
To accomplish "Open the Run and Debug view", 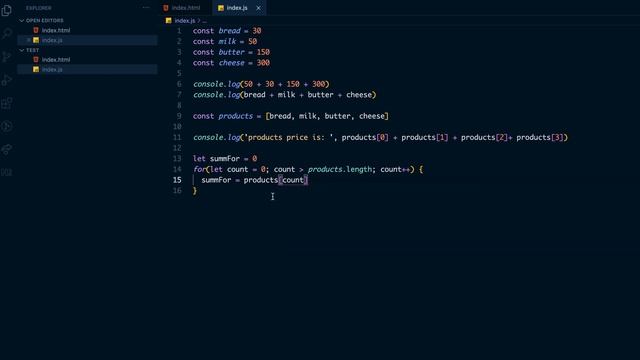I will [x=7, y=80].
